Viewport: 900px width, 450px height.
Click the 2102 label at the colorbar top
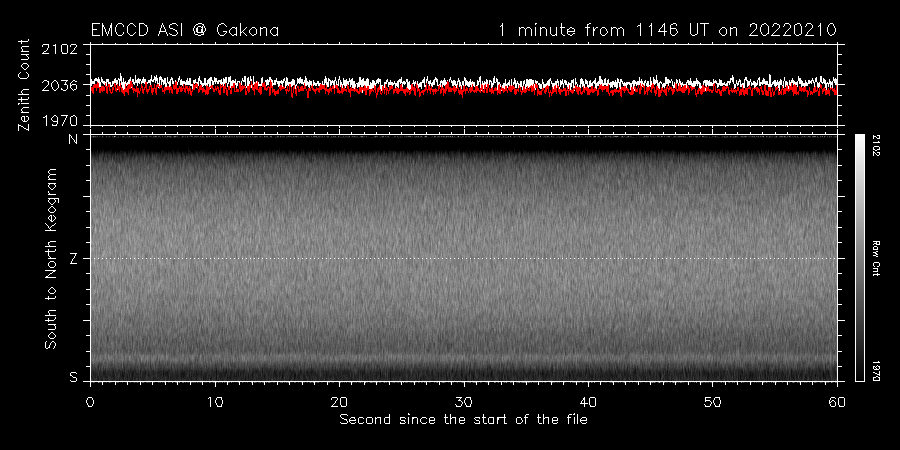coord(877,145)
